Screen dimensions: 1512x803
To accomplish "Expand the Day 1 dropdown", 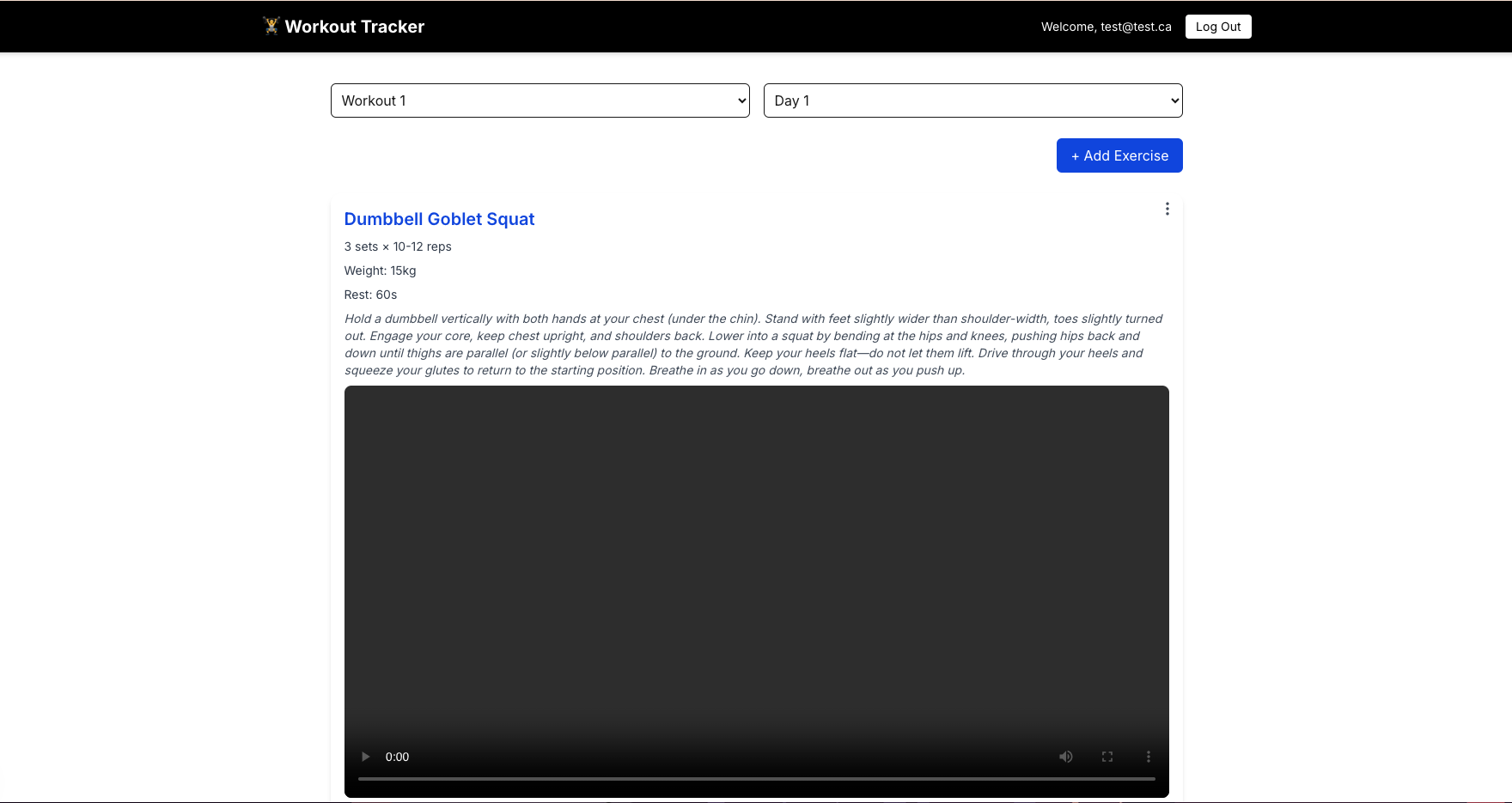I will pyautogui.click(x=972, y=100).
